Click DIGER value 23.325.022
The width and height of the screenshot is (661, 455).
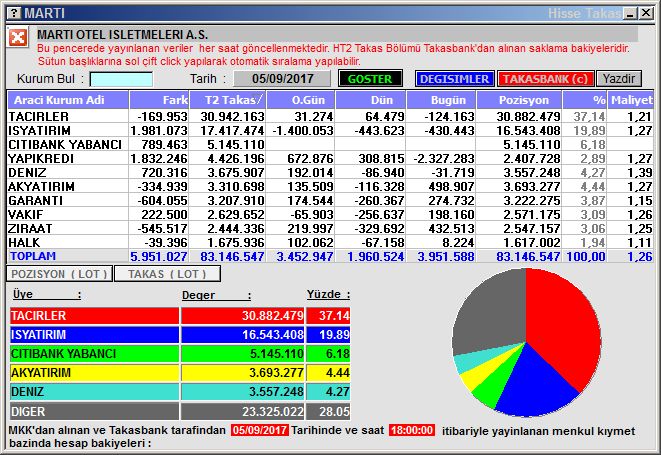(273, 412)
